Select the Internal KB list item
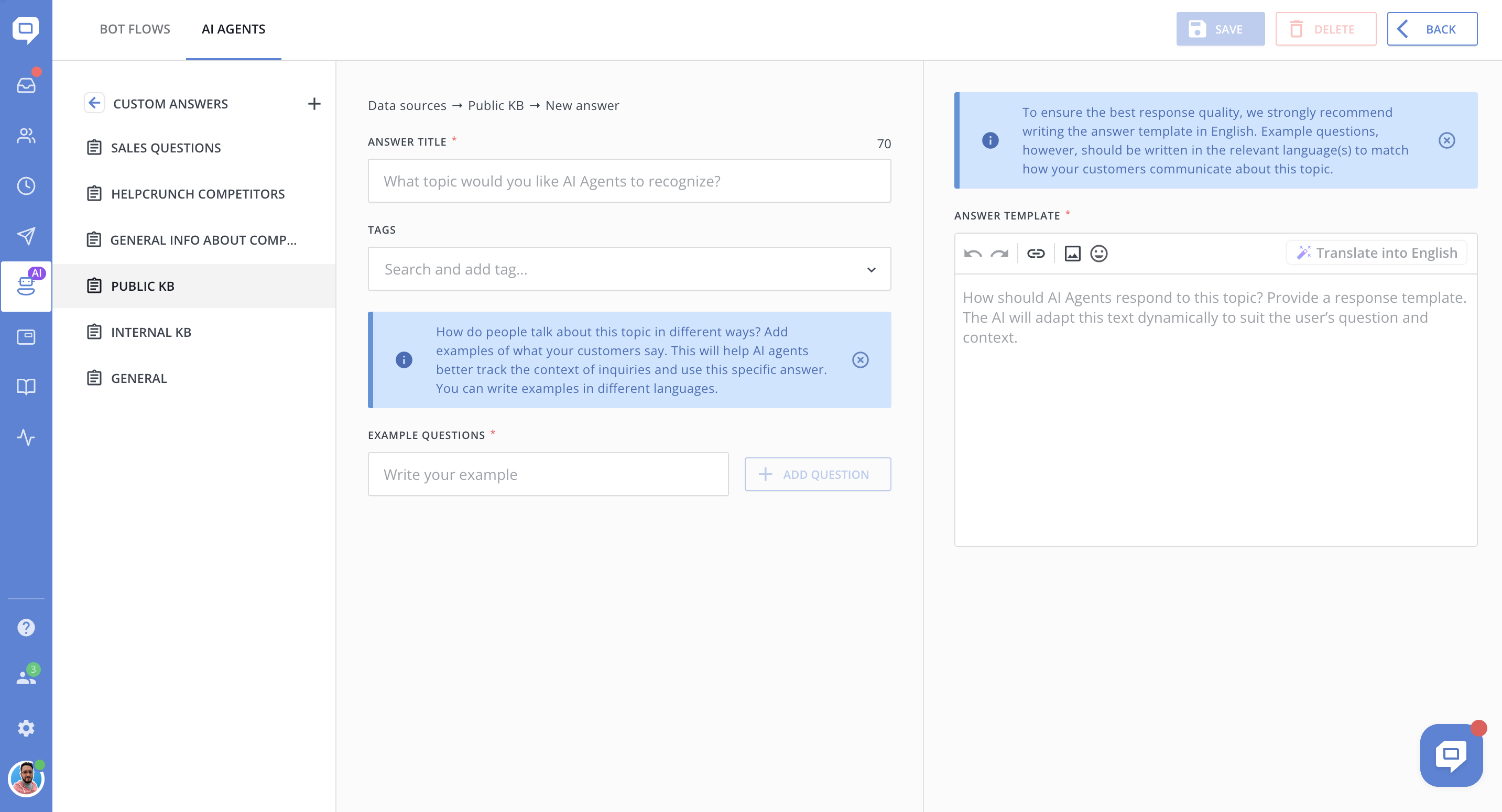Screen dimensions: 1502x812 click(x=151, y=332)
